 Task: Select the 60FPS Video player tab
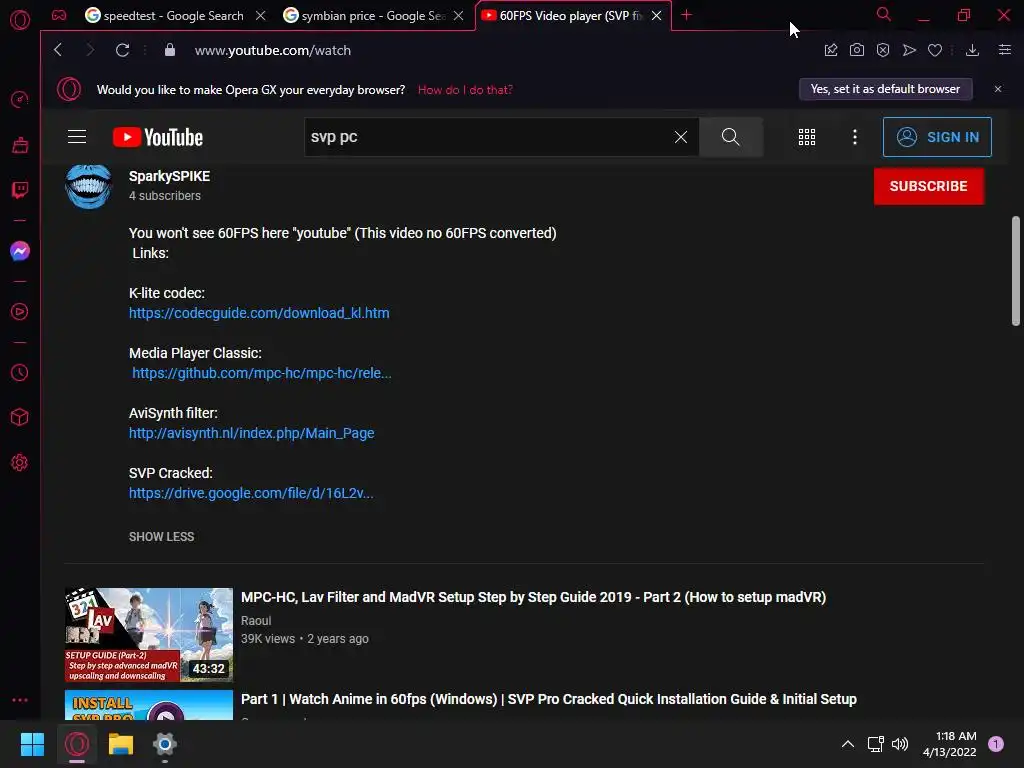pos(563,16)
